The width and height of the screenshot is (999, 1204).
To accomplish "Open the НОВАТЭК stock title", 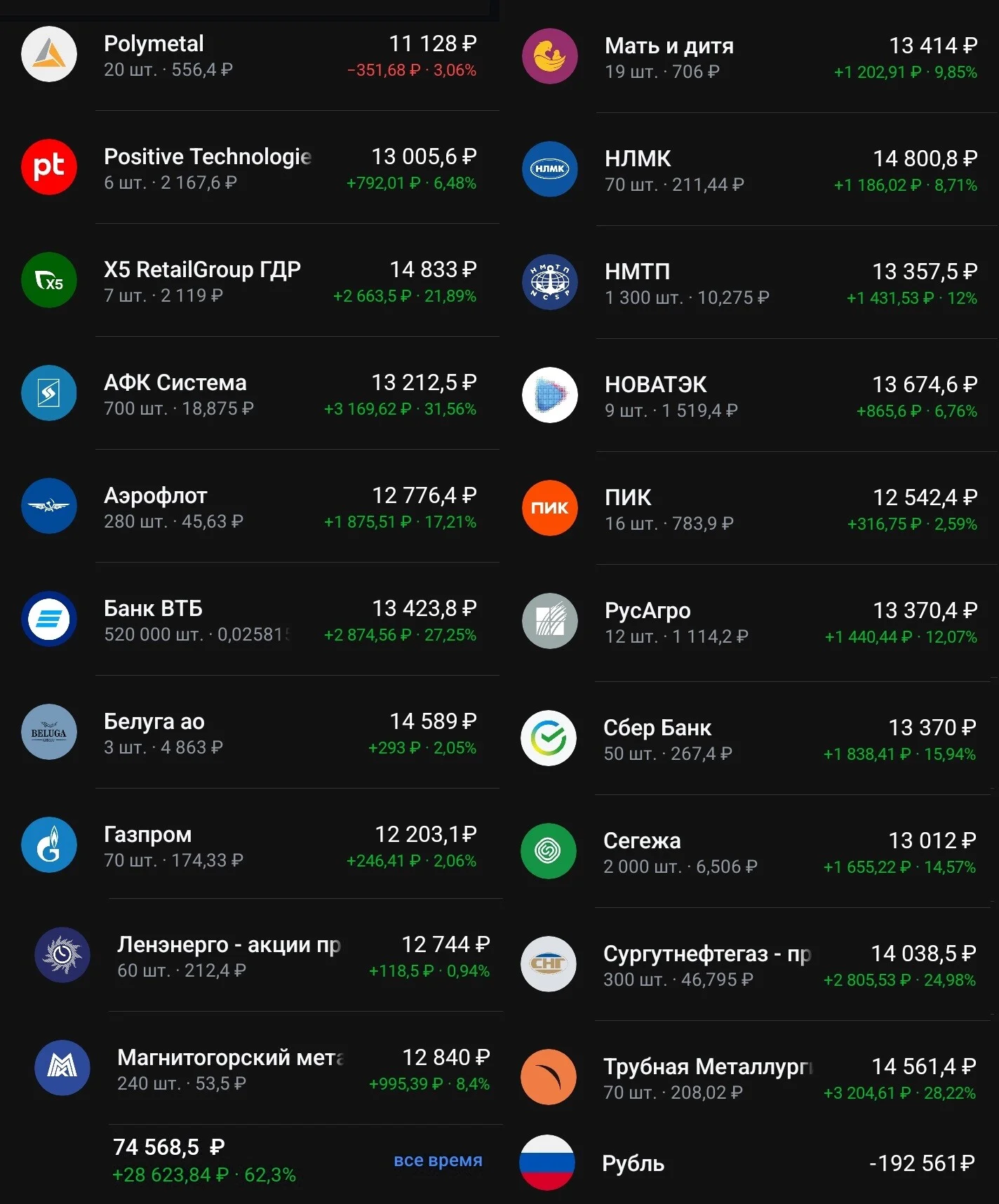I will point(656,384).
